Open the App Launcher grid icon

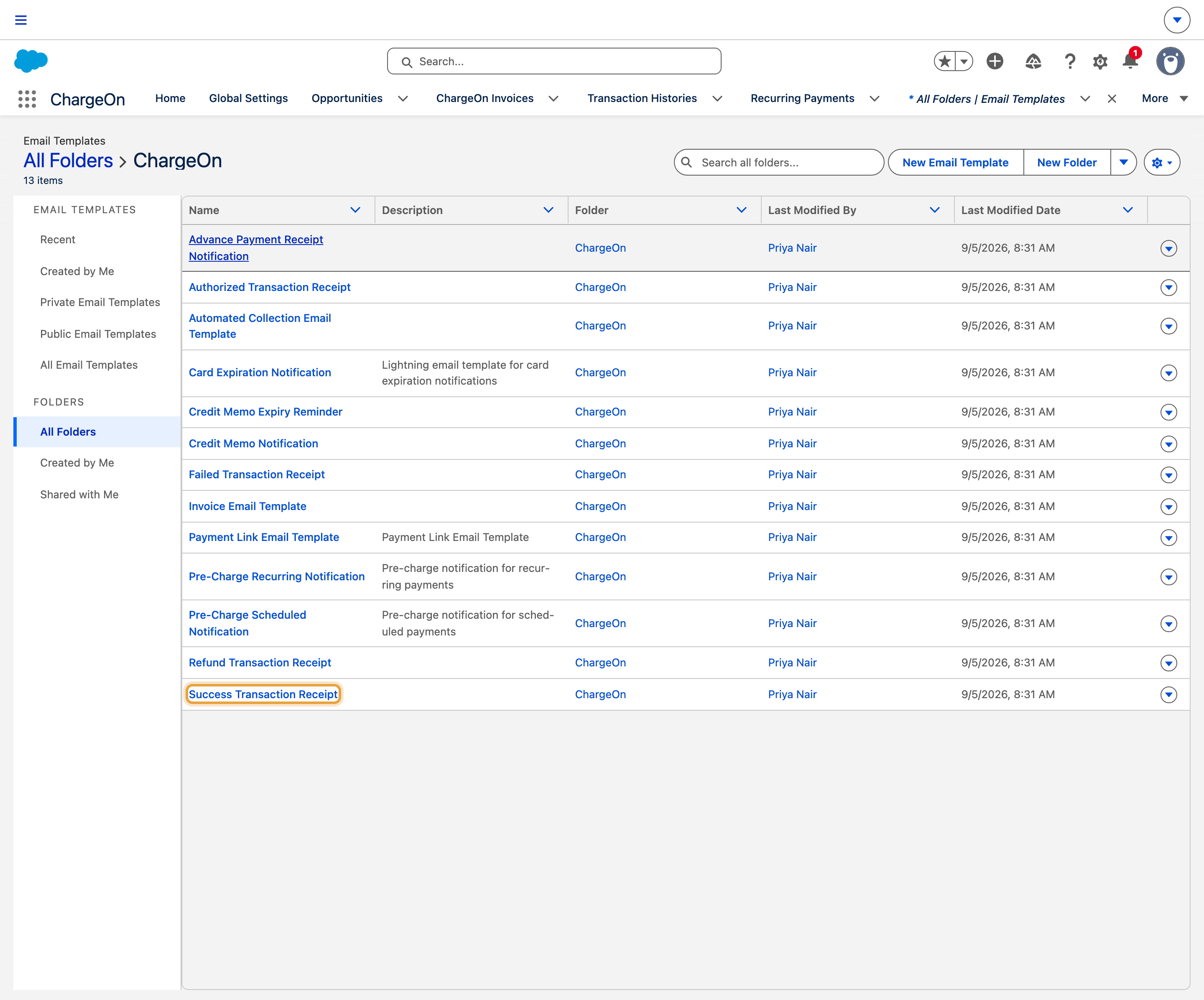(x=27, y=99)
